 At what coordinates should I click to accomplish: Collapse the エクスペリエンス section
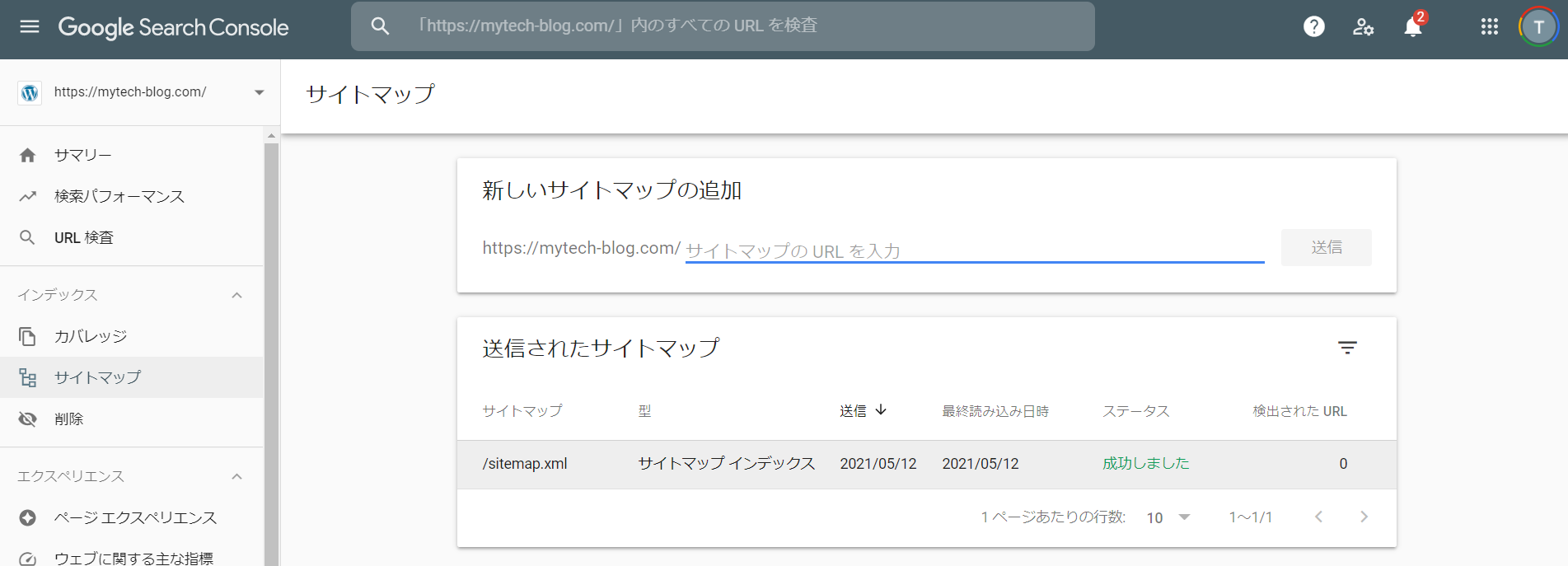tap(237, 476)
